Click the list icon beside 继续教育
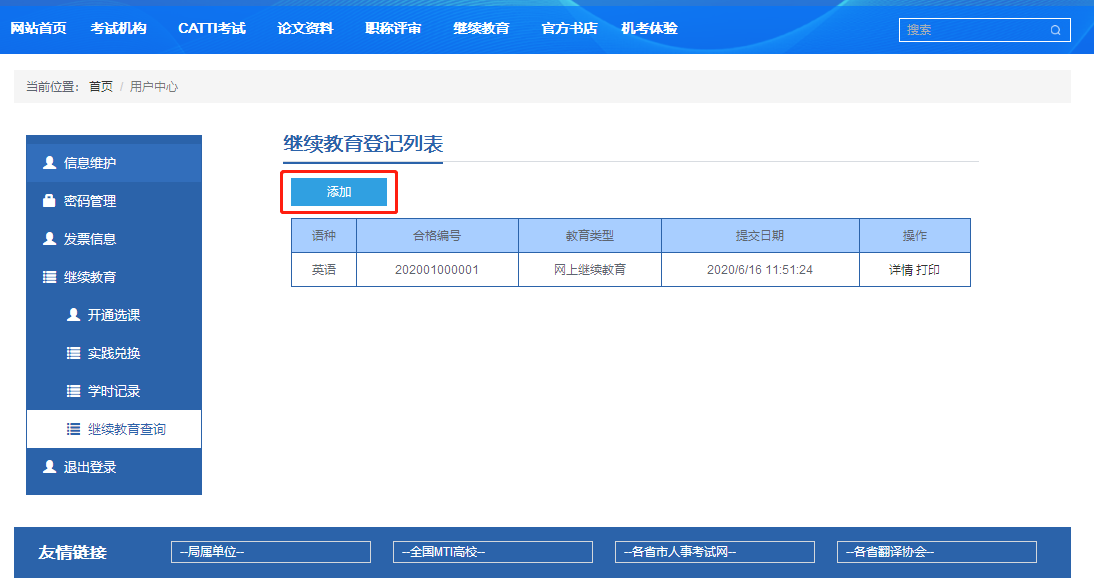The image size is (1094, 580). (x=49, y=277)
